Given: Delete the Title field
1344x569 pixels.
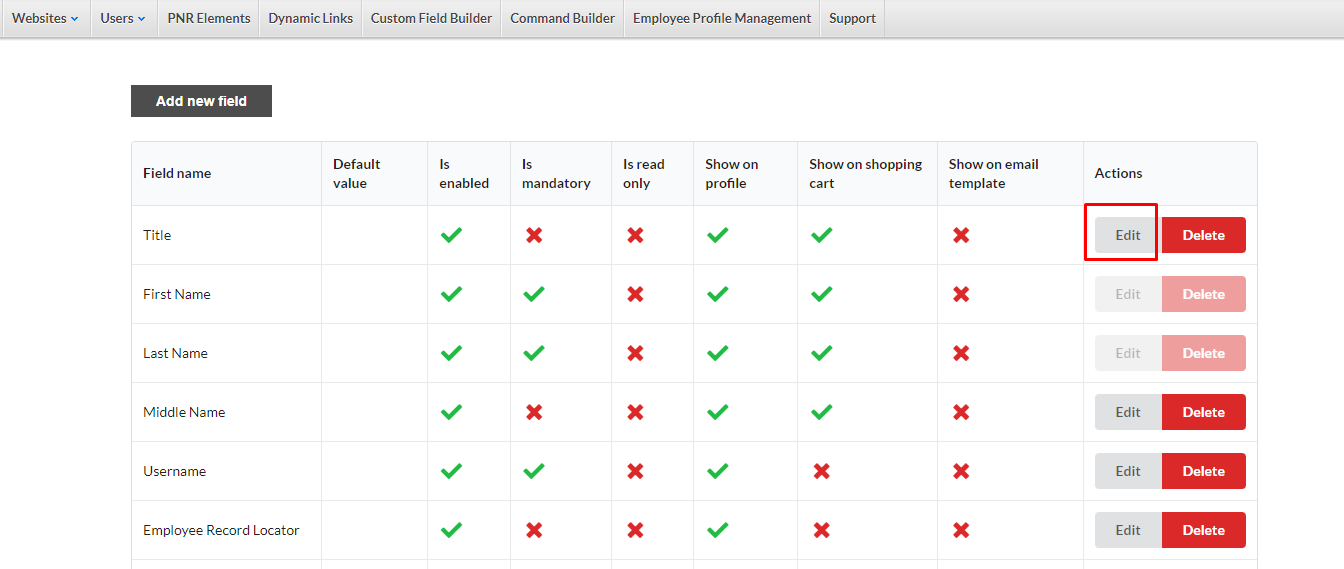Looking at the screenshot, I should (x=1203, y=235).
